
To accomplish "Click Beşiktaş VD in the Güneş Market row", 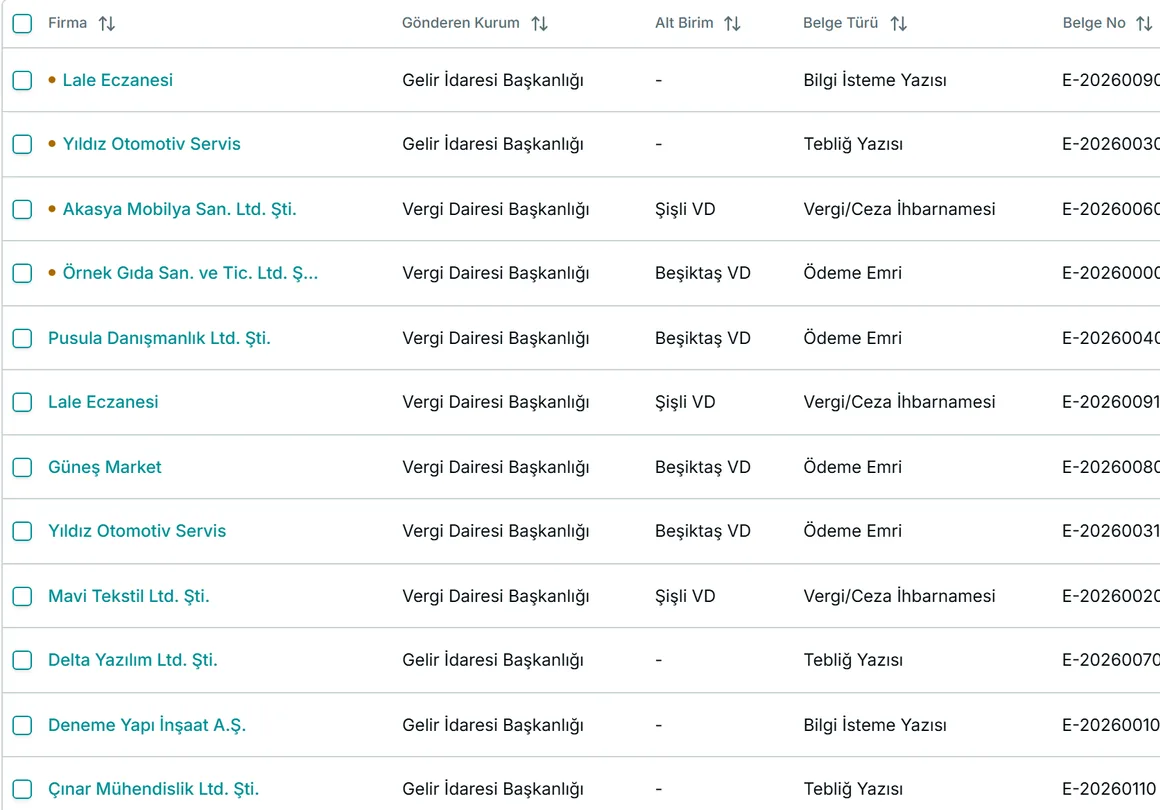I will click(703, 468).
